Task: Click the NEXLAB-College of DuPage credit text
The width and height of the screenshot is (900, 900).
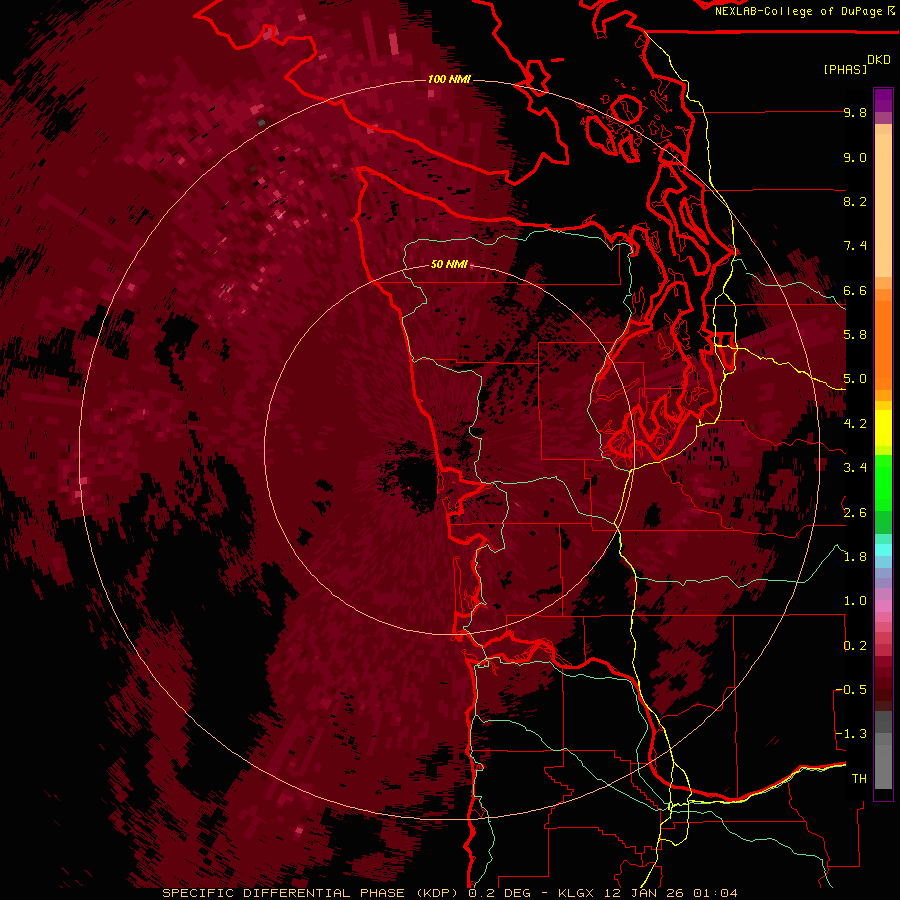Action: [798, 11]
